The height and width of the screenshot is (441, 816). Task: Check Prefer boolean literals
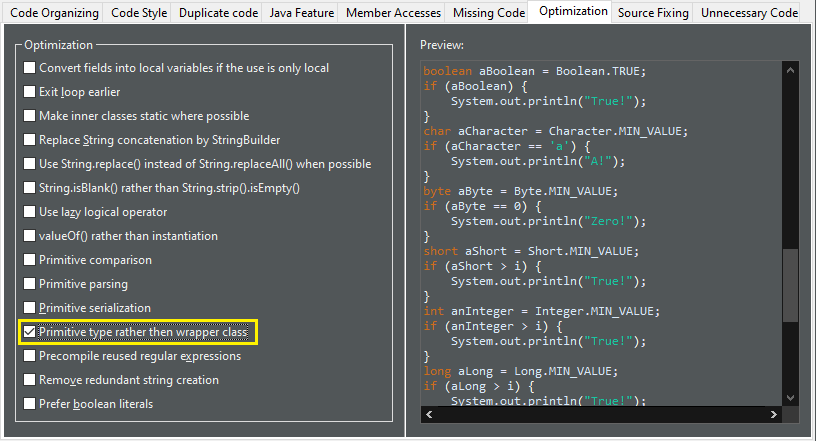pyautogui.click(x=30, y=404)
